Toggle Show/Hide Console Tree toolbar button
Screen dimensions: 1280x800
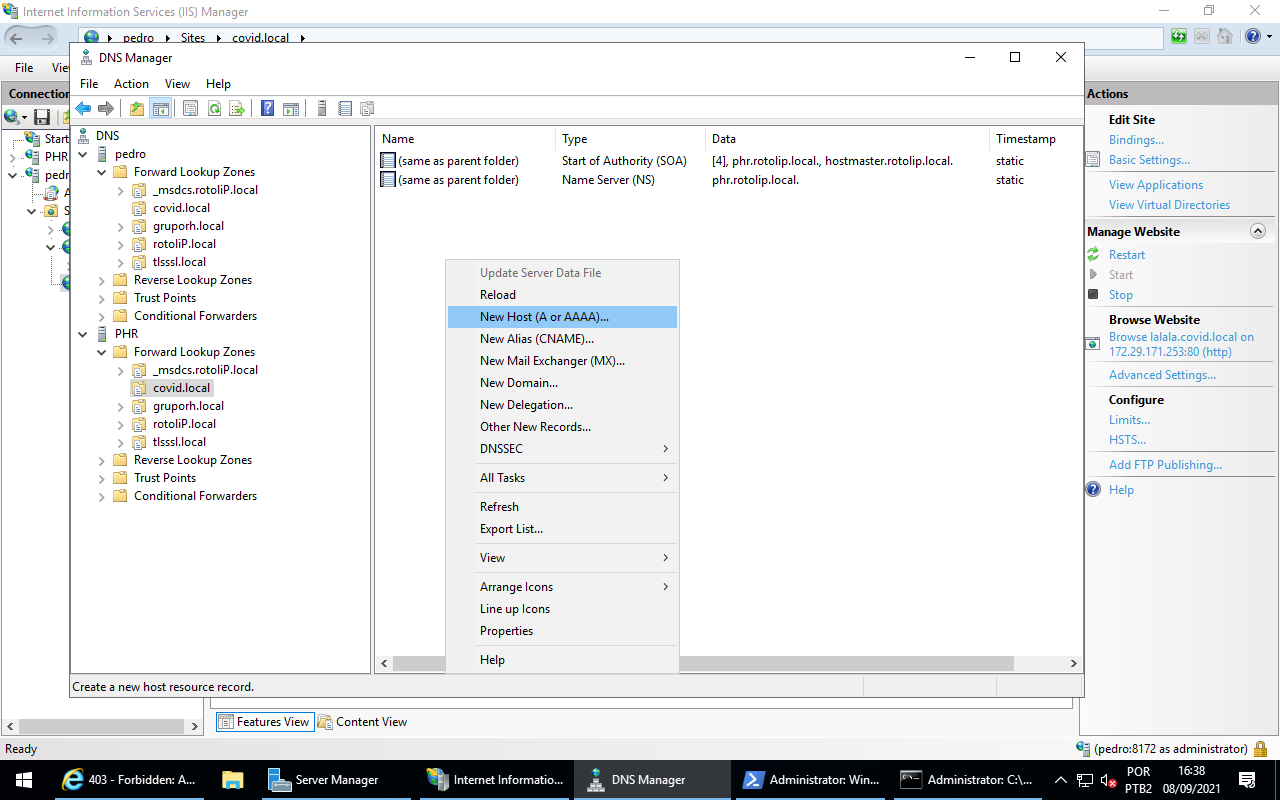(x=160, y=108)
